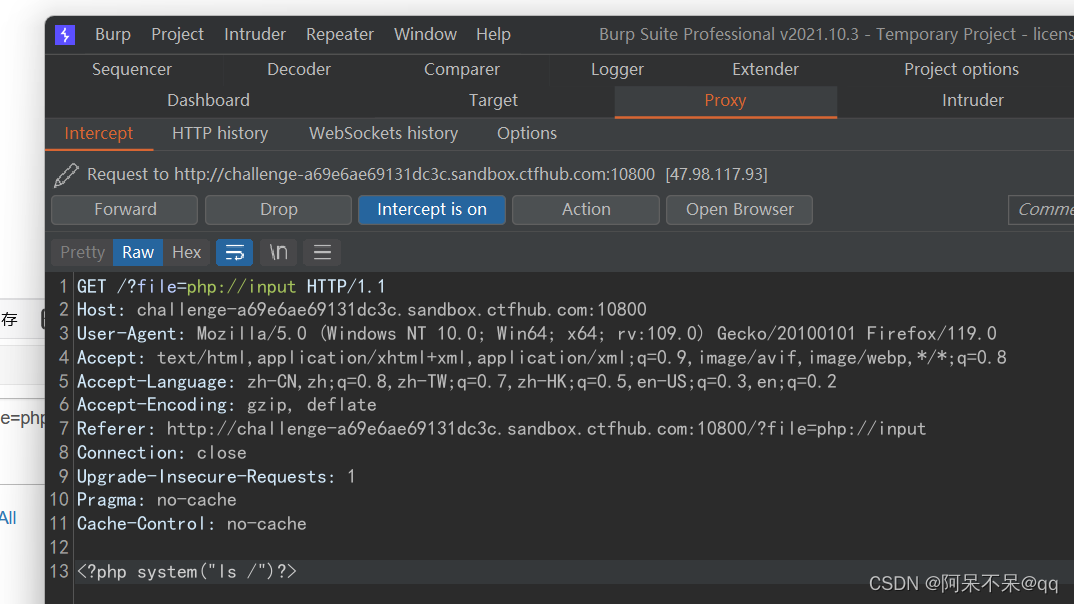Click the GET /?file=php://input request line

[x=231, y=286]
